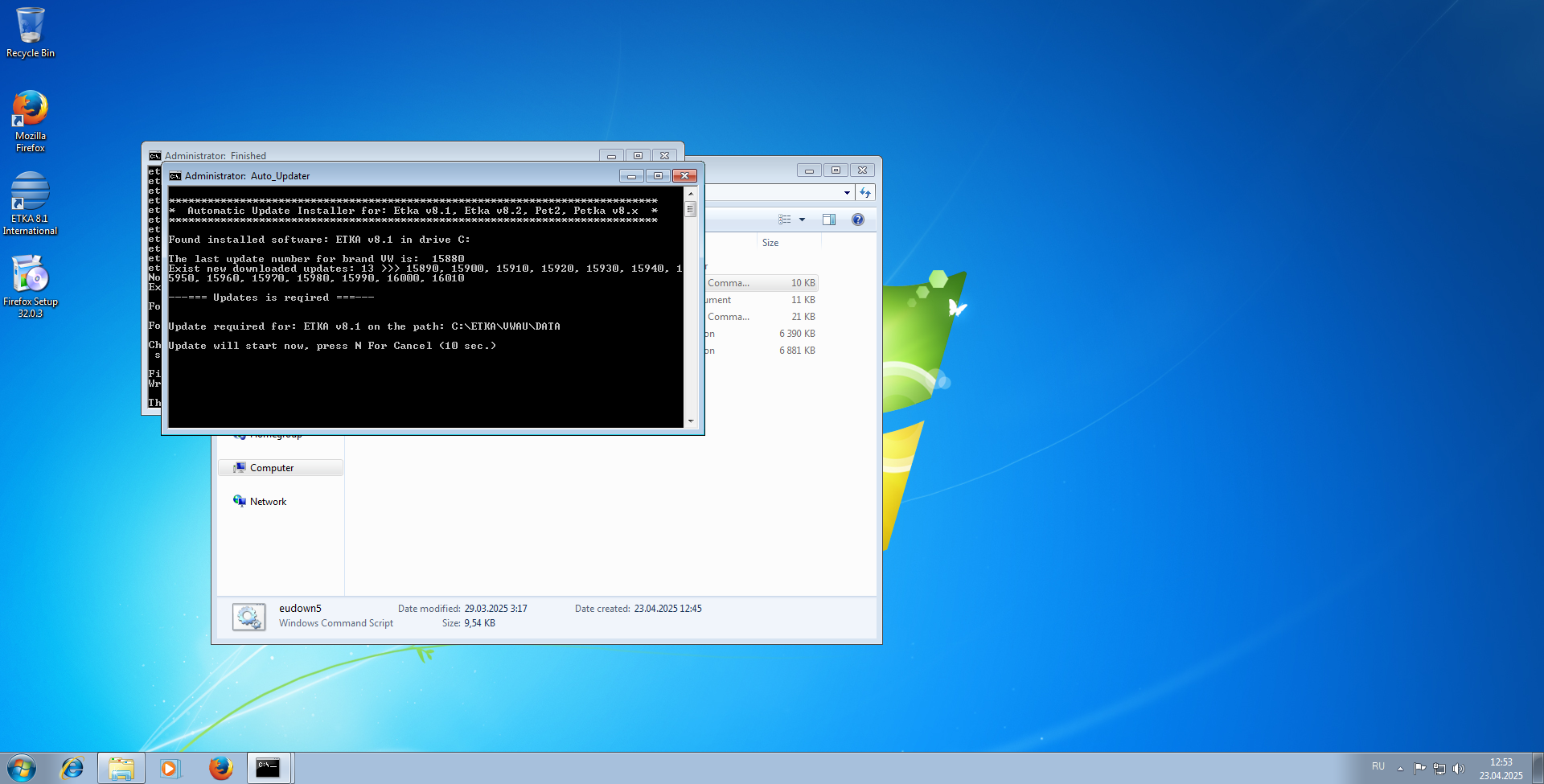The height and width of the screenshot is (784, 1544).
Task: Open the Explorer view options dropdown arrow
Action: [802, 220]
